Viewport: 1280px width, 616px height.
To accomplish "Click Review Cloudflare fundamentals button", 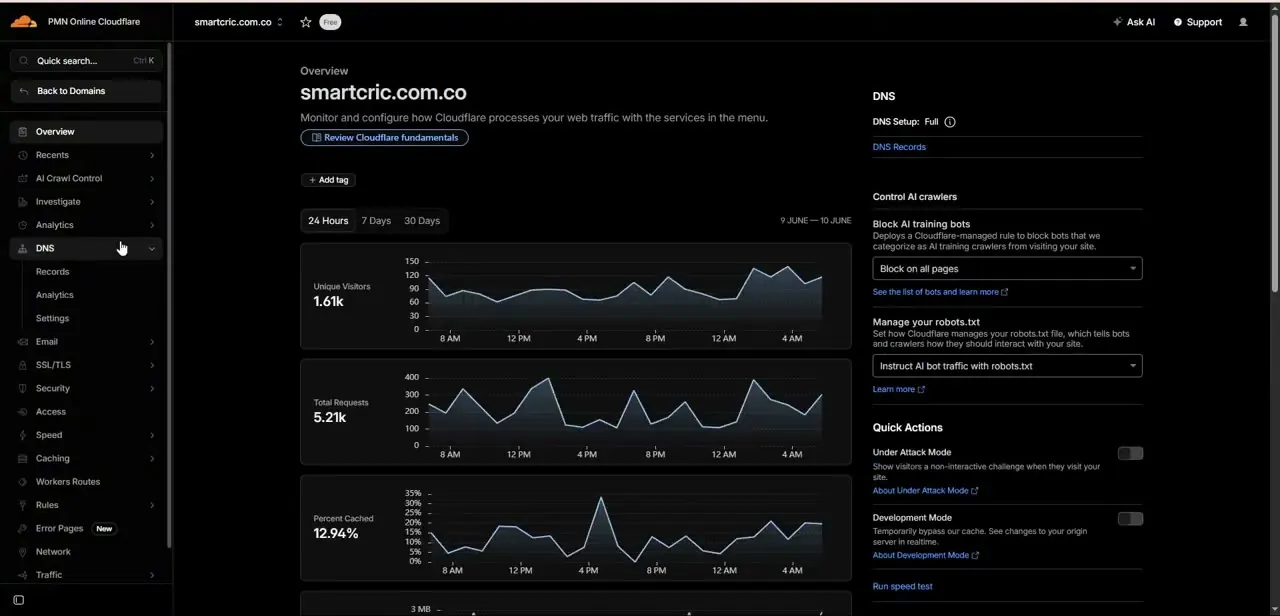I will [384, 138].
